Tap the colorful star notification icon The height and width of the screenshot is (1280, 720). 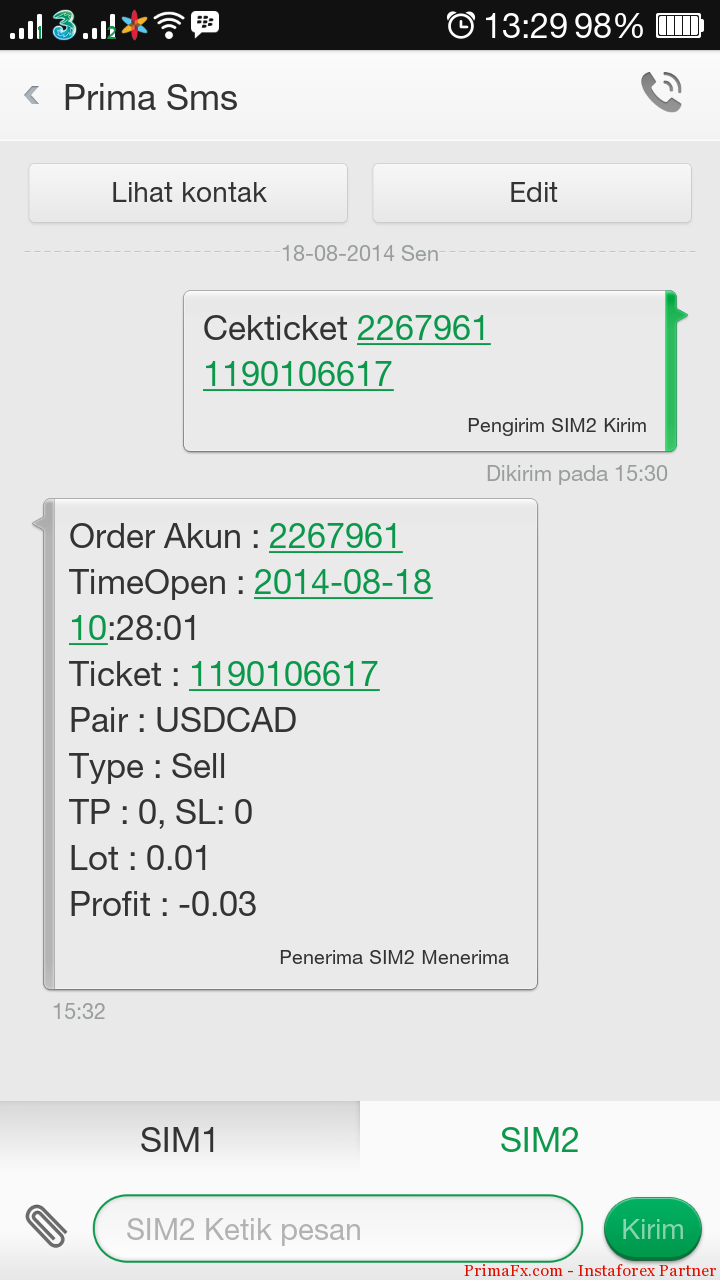pos(133,25)
